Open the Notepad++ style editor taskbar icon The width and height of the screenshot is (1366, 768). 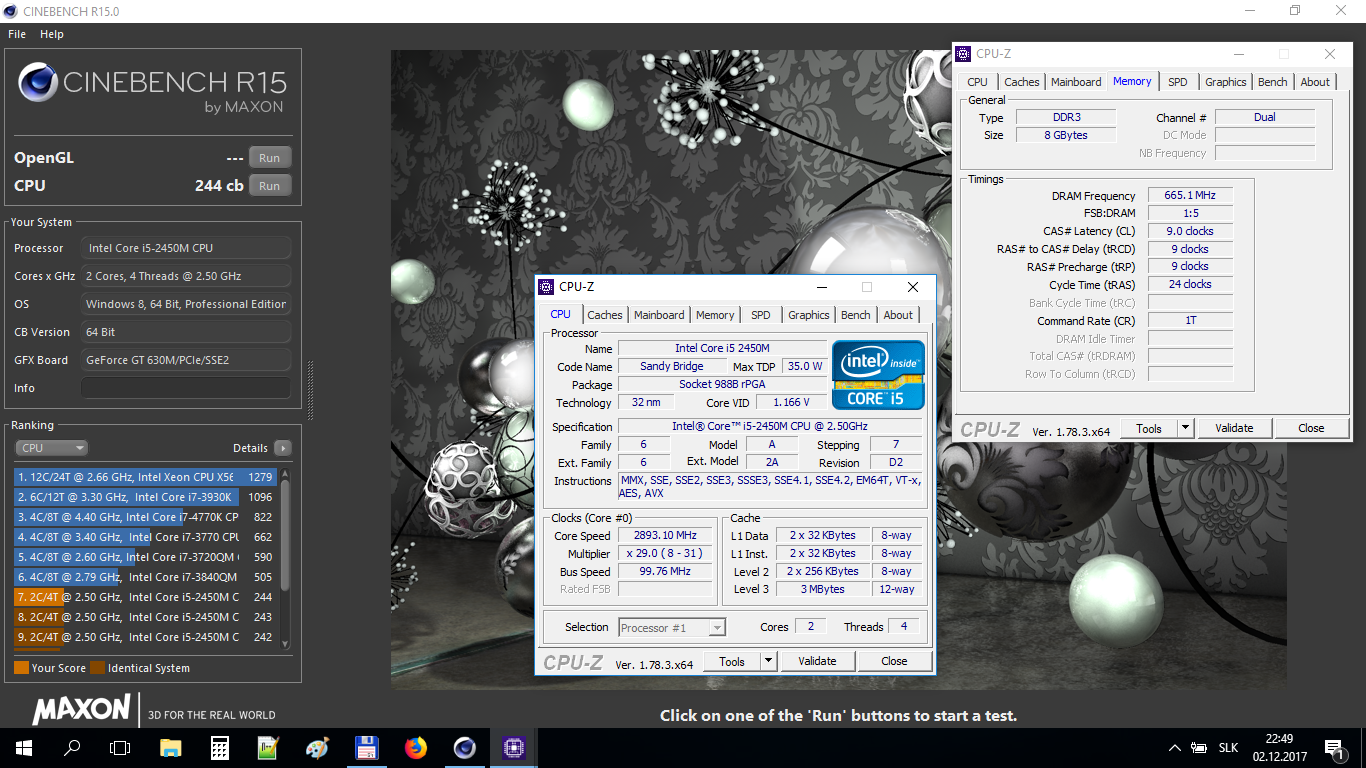click(x=268, y=747)
